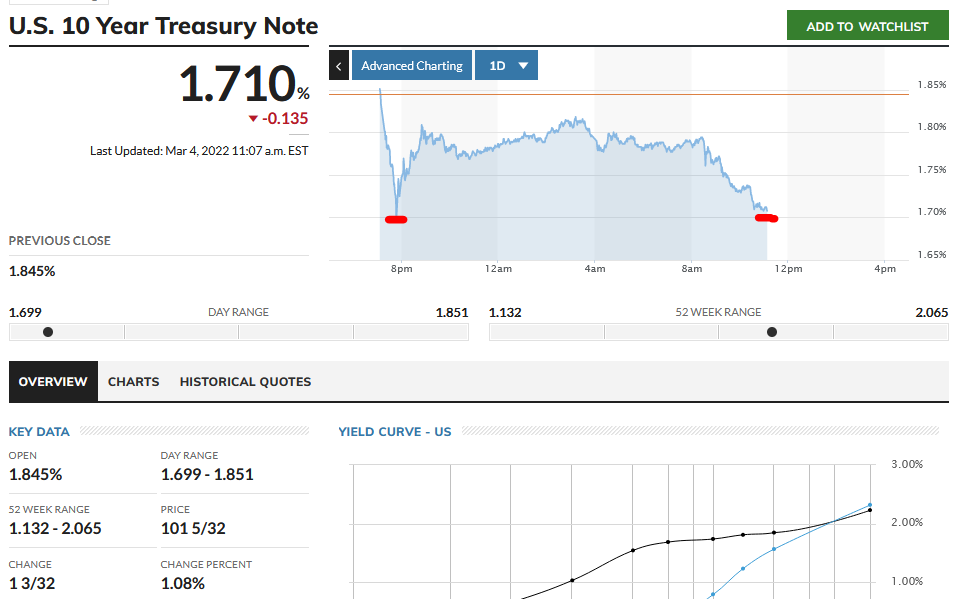Click the 52 week low value 1.132
The height and width of the screenshot is (599, 959).
pos(505,313)
